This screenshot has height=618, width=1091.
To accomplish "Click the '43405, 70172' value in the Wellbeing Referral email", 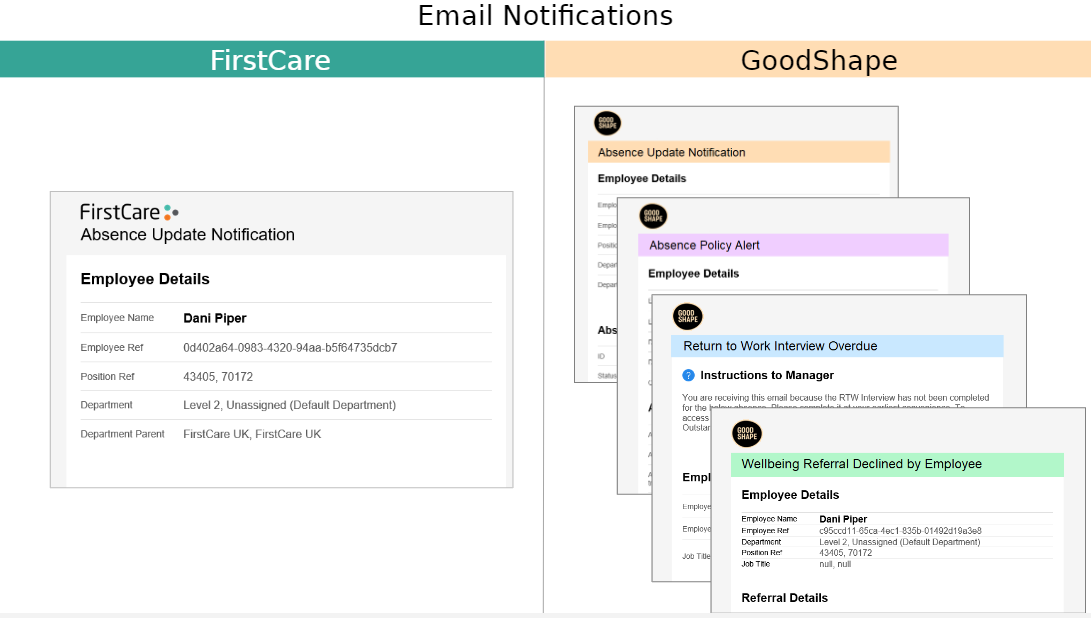I will [845, 553].
